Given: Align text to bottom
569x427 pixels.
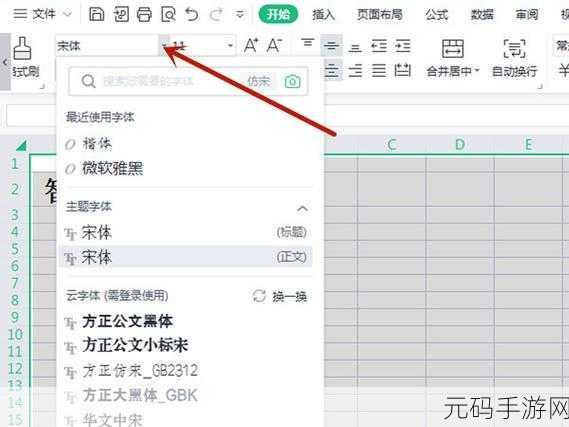Looking at the screenshot, I should tap(355, 47).
